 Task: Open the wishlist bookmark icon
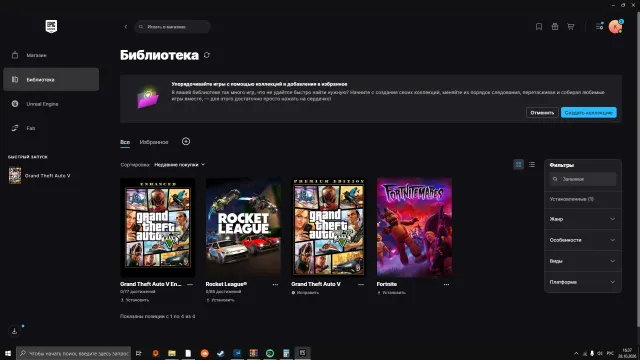[539, 27]
